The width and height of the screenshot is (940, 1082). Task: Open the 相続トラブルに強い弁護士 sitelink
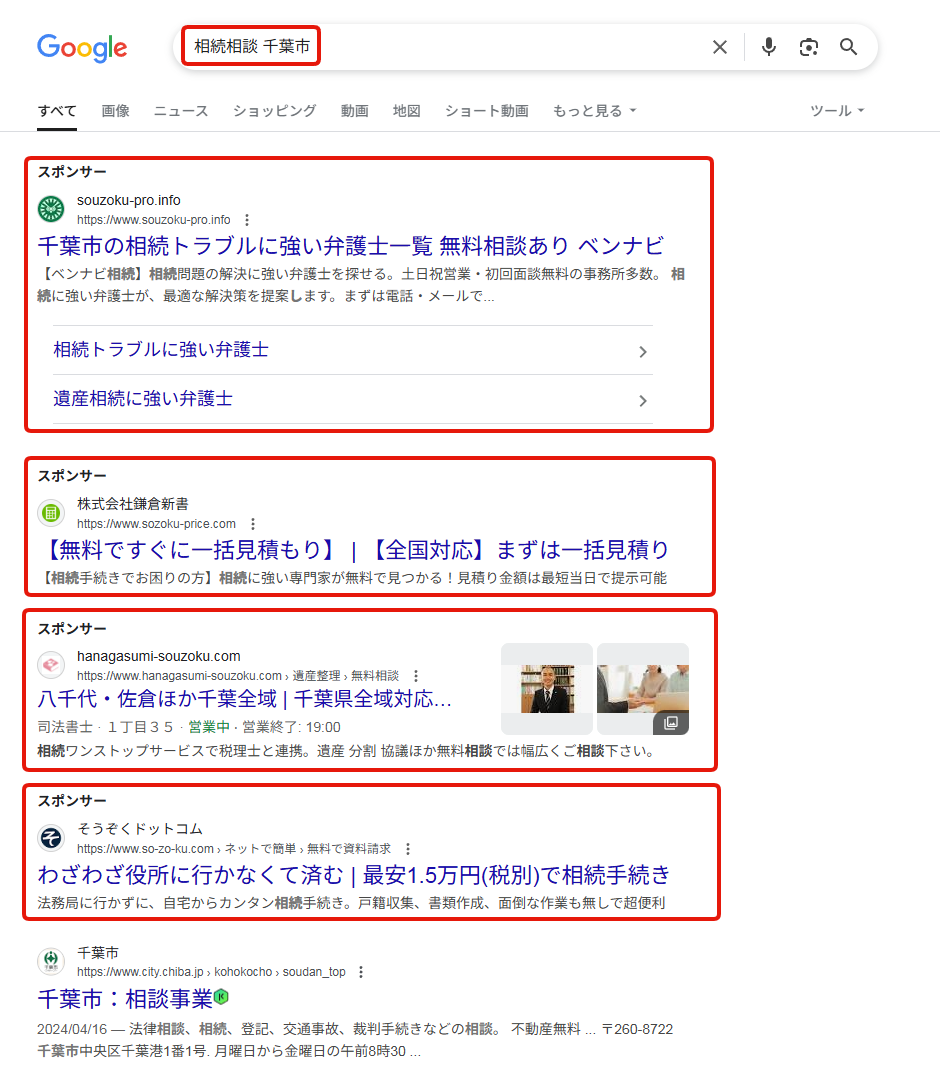pos(161,350)
